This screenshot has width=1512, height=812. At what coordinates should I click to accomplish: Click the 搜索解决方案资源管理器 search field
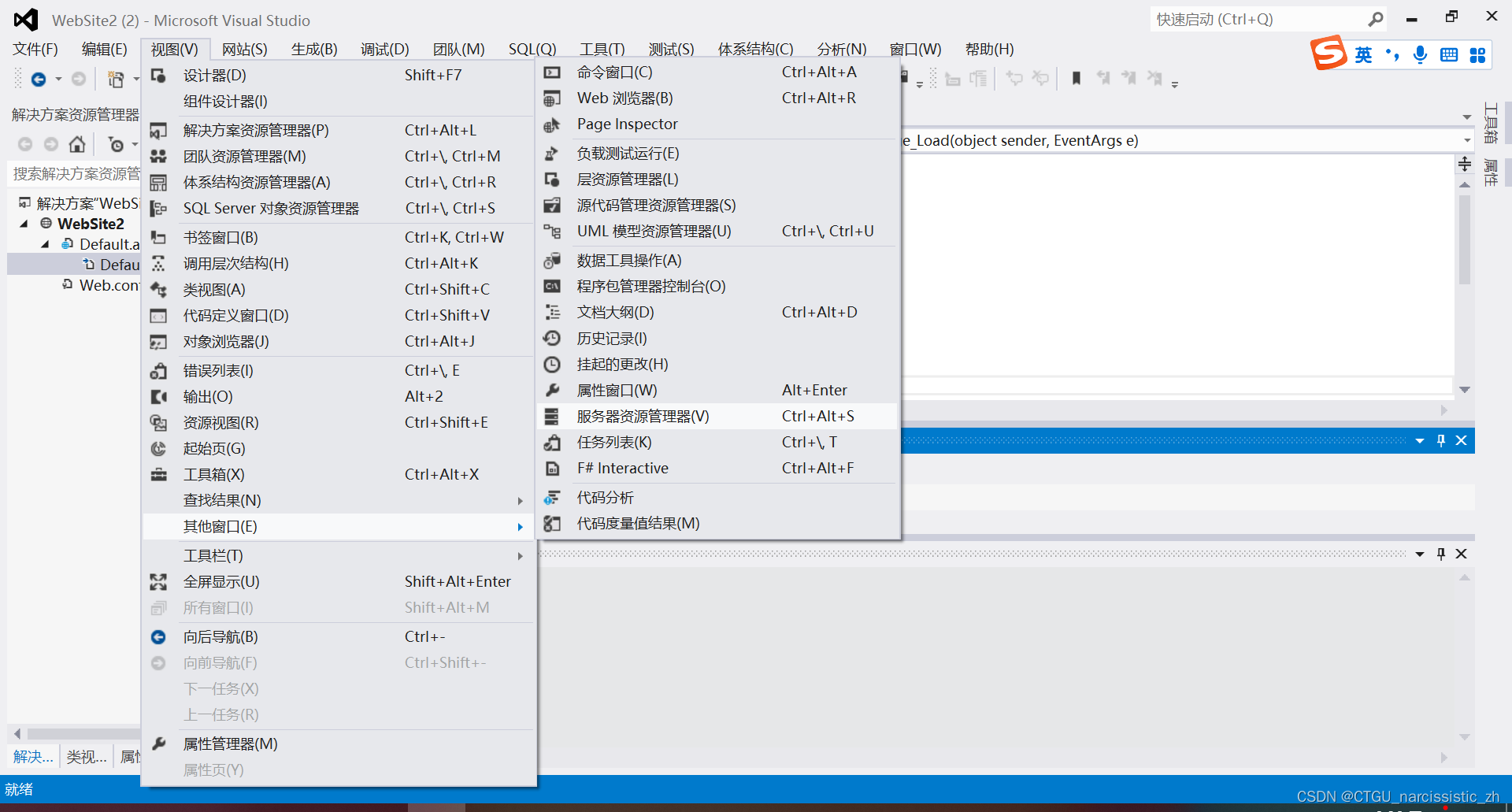click(75, 173)
